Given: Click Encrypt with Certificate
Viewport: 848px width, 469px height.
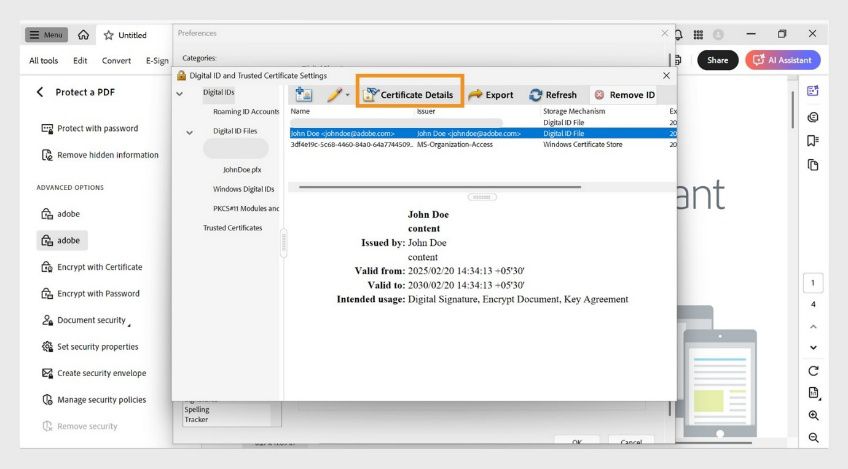Looking at the screenshot, I should [x=92, y=267].
